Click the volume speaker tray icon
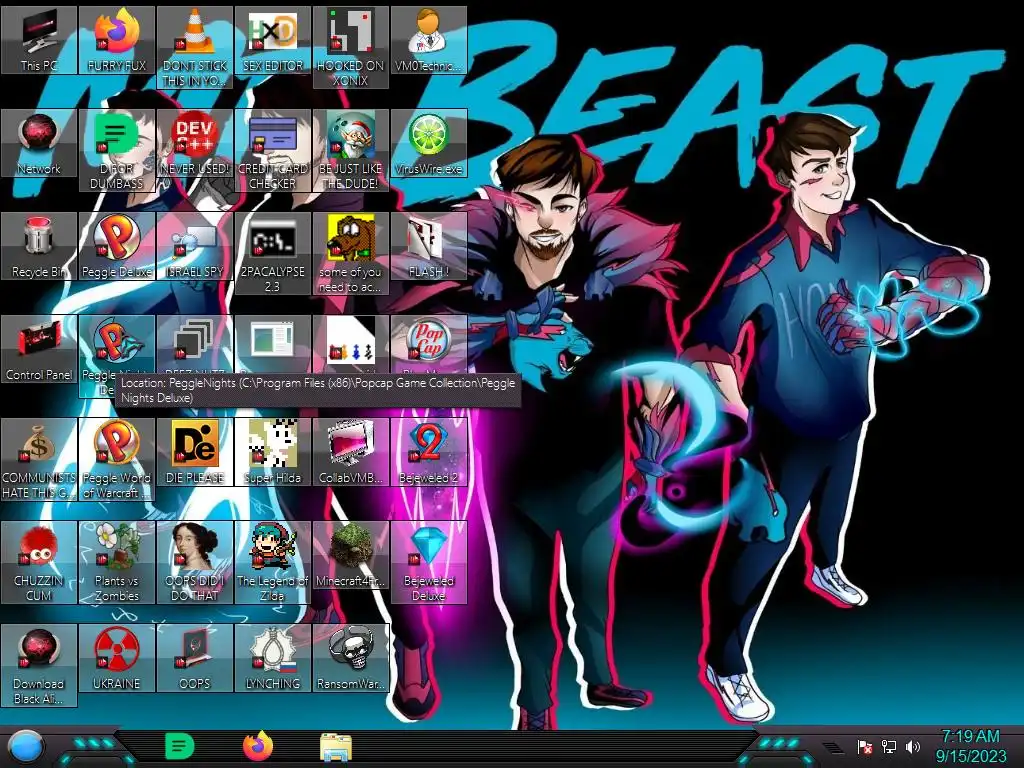Image resolution: width=1024 pixels, height=768 pixels. 912,746
